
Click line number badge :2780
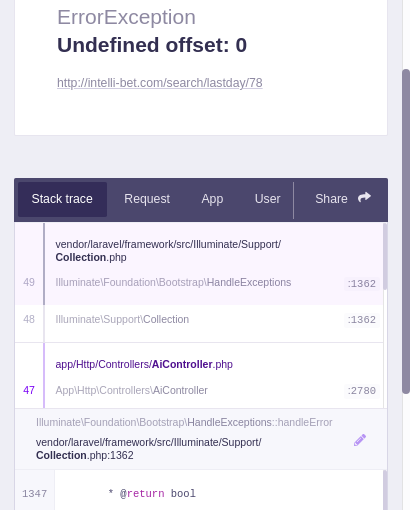(x=362, y=391)
